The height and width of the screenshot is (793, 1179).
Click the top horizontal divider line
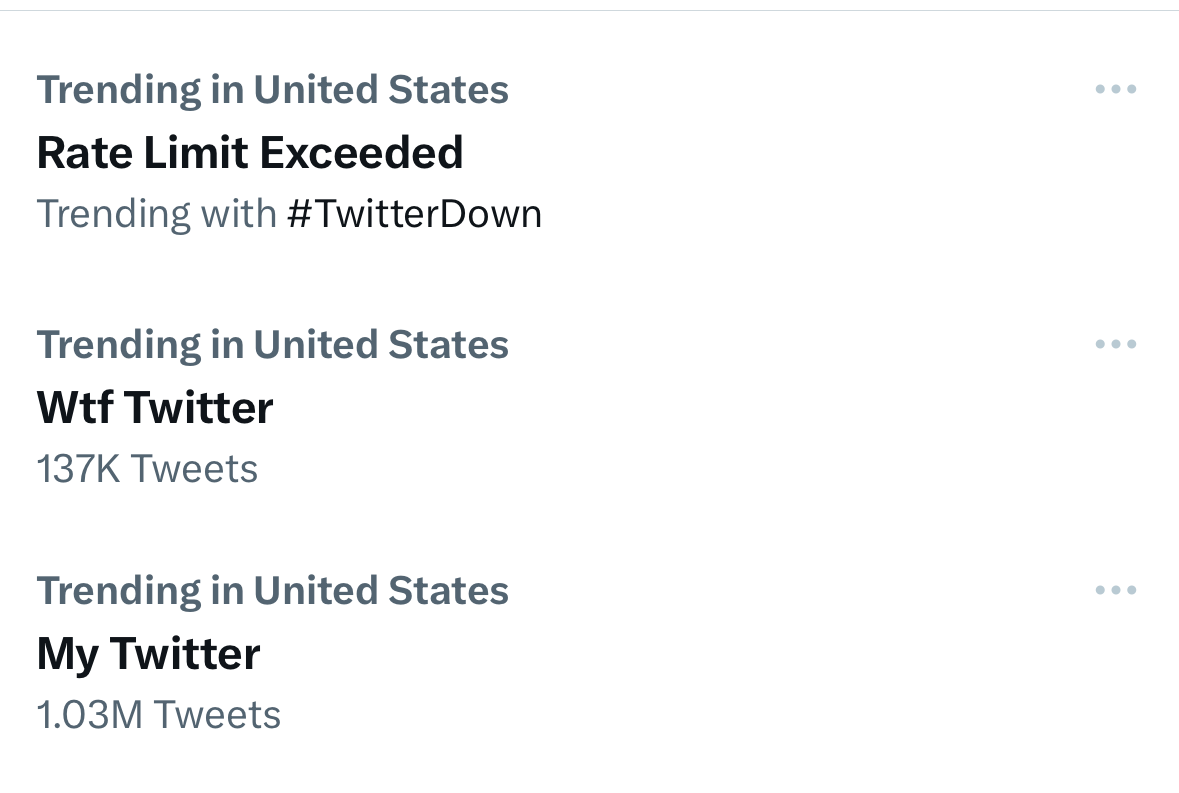[x=589, y=10]
